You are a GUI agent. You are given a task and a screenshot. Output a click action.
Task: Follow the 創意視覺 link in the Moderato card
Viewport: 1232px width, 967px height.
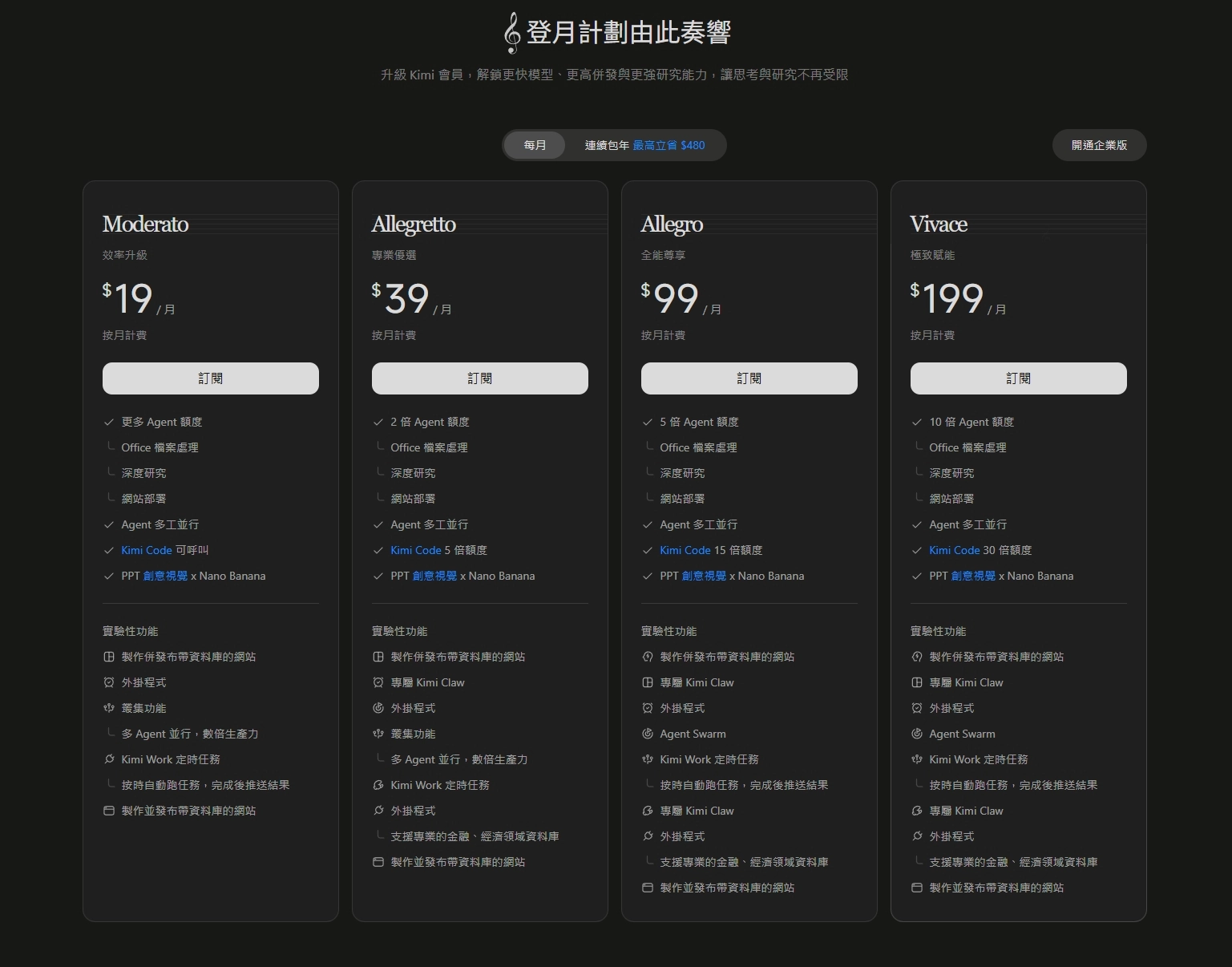coord(165,576)
